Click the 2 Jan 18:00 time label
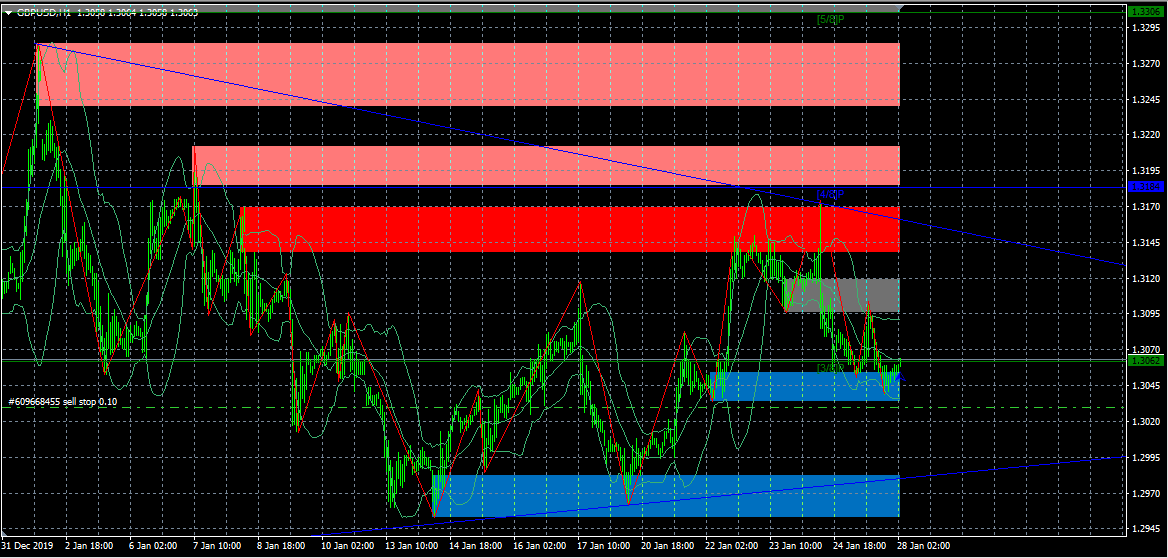Viewport: 1168px width, 558px height. pyautogui.click(x=89, y=545)
